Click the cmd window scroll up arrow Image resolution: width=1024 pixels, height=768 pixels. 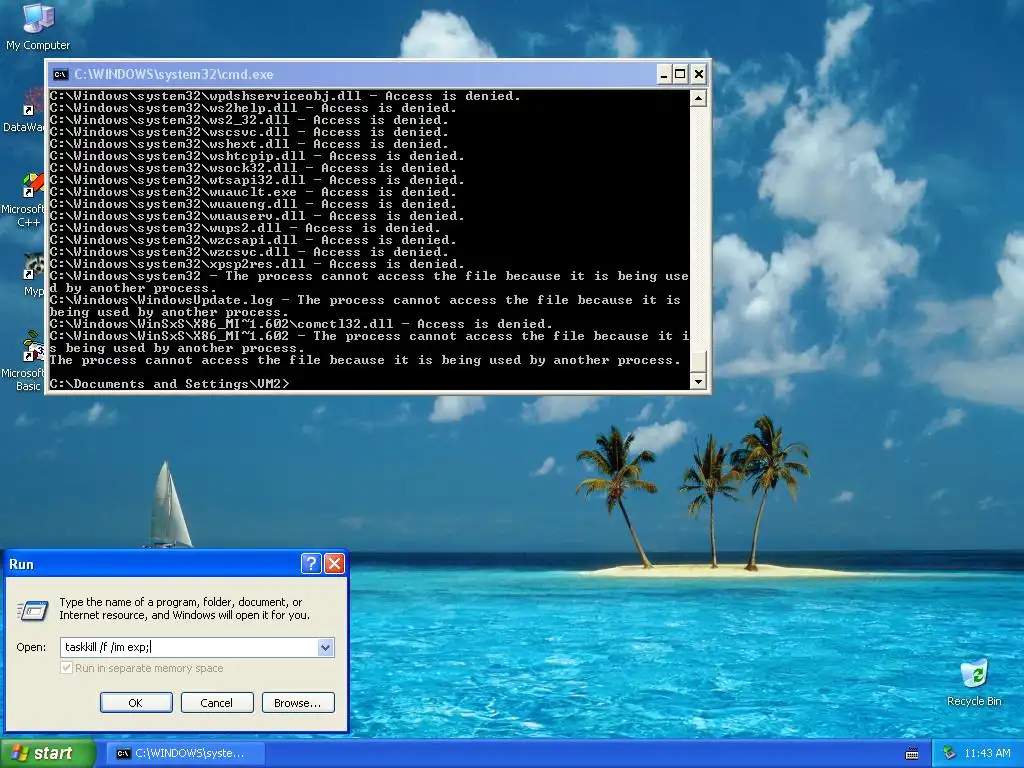tap(698, 99)
